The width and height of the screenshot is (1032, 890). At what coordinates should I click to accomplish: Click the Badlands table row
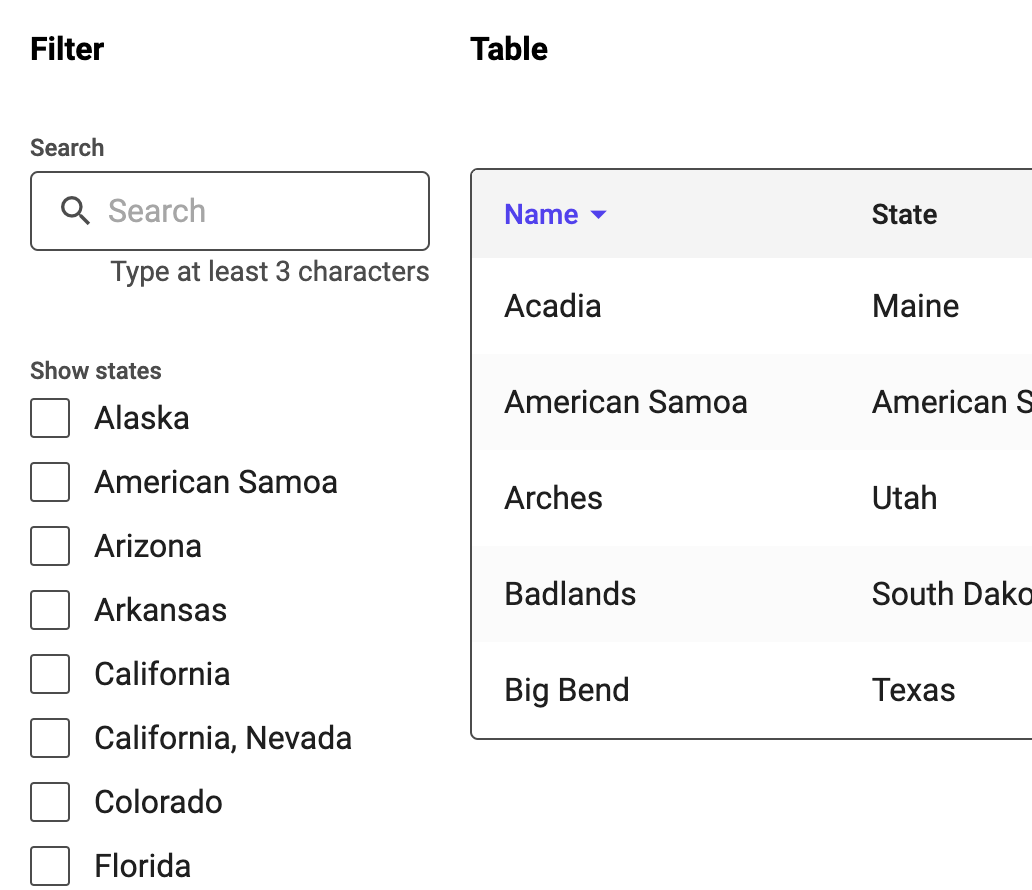click(x=752, y=594)
